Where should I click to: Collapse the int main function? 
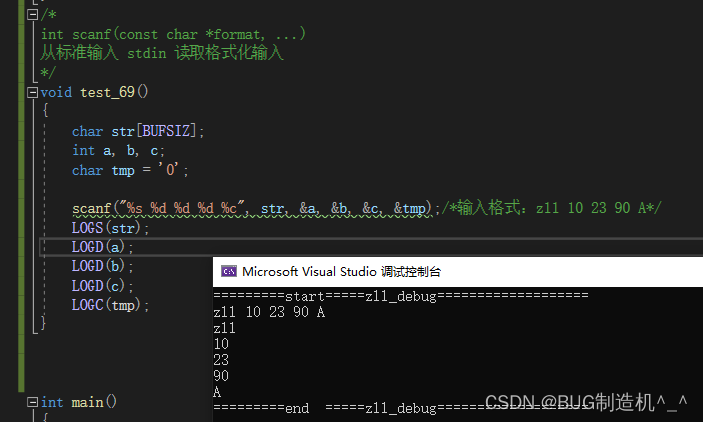coord(32,402)
